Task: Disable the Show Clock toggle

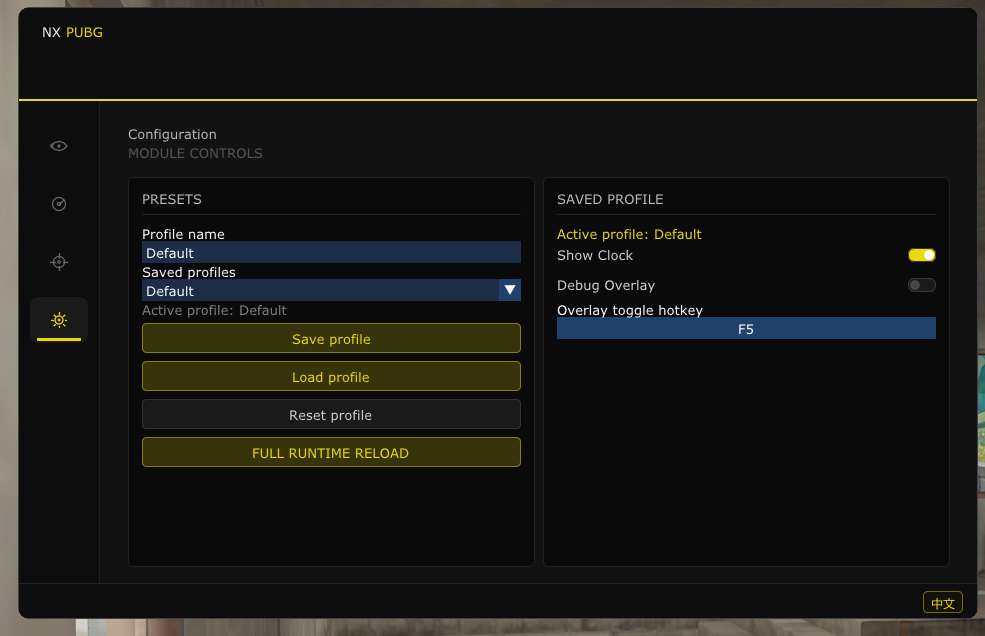Action: 922,255
